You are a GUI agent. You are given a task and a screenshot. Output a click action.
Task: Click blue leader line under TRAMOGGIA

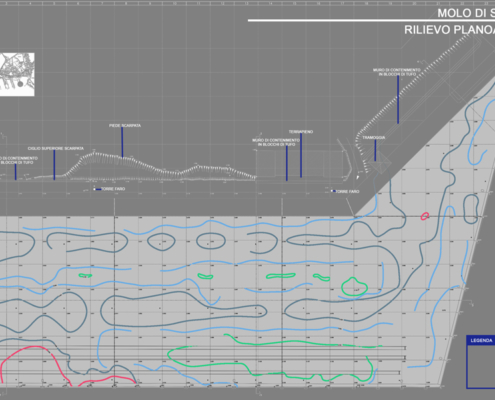(x=375, y=150)
